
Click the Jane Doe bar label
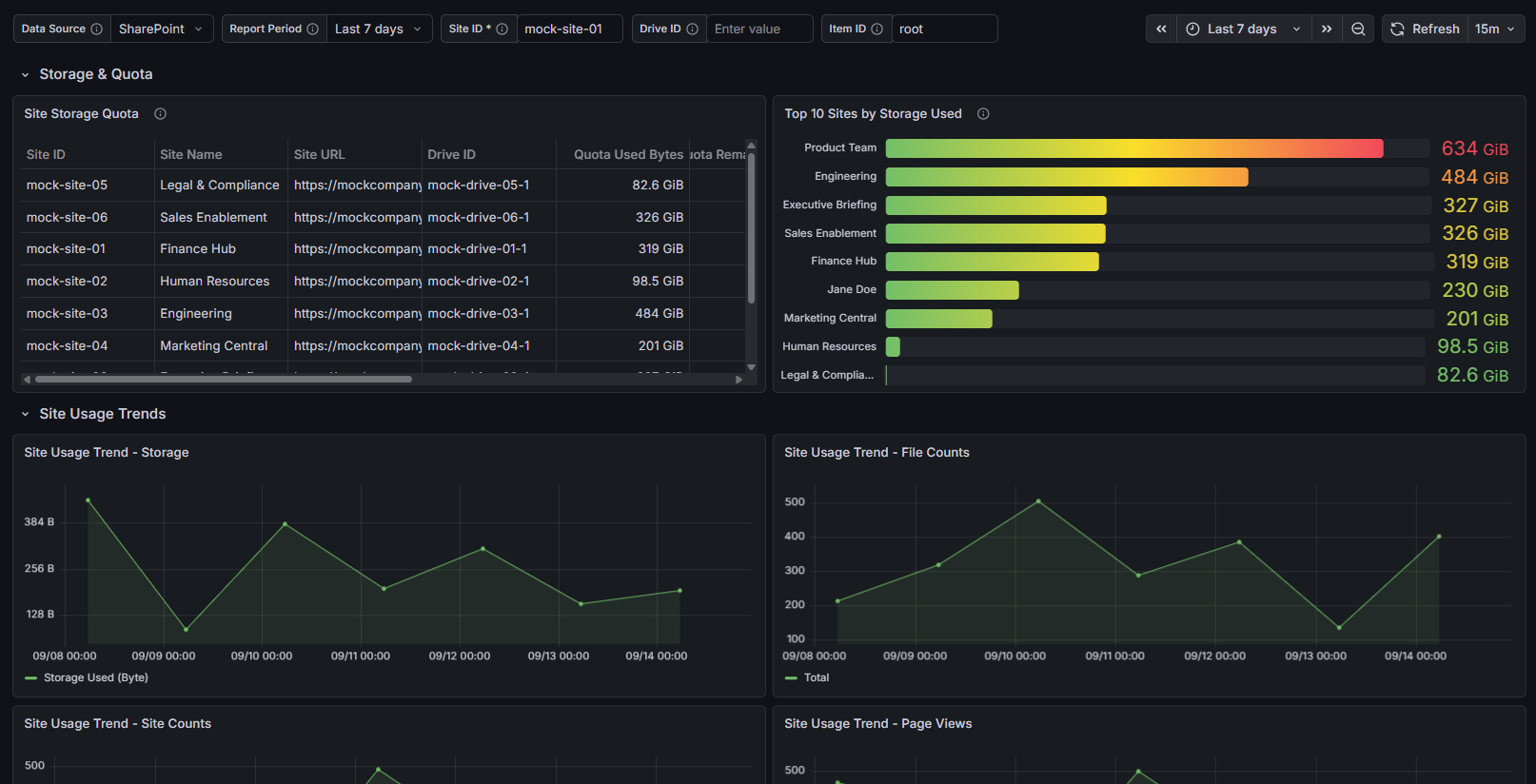[852, 290]
